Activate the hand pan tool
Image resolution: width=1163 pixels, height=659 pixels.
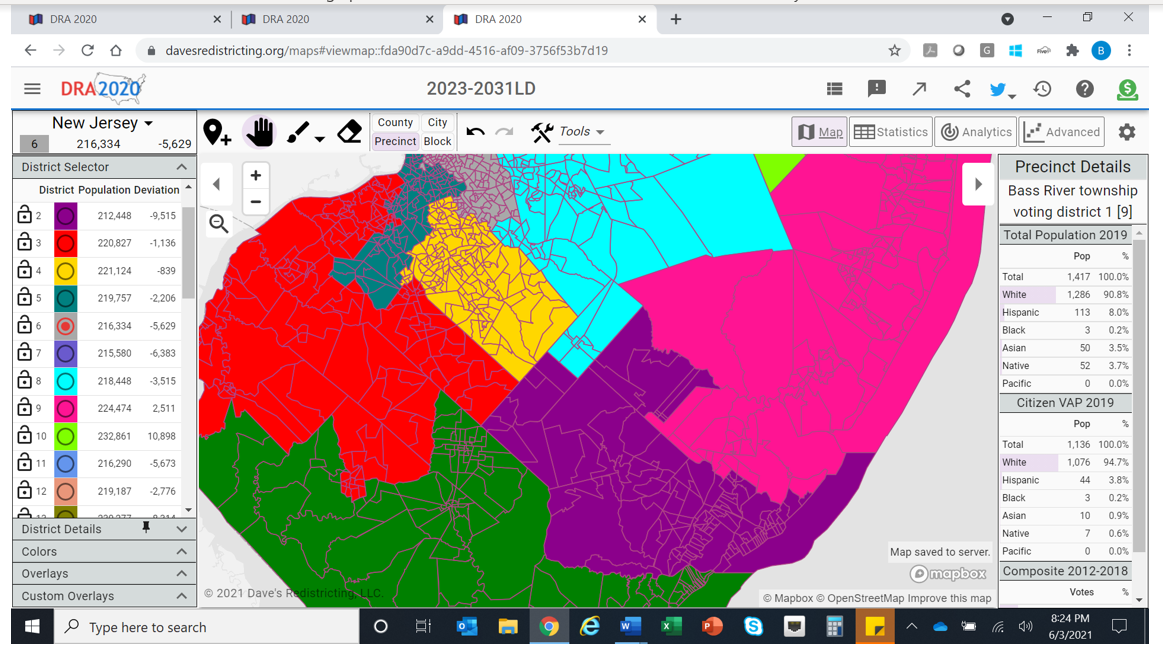(x=259, y=132)
